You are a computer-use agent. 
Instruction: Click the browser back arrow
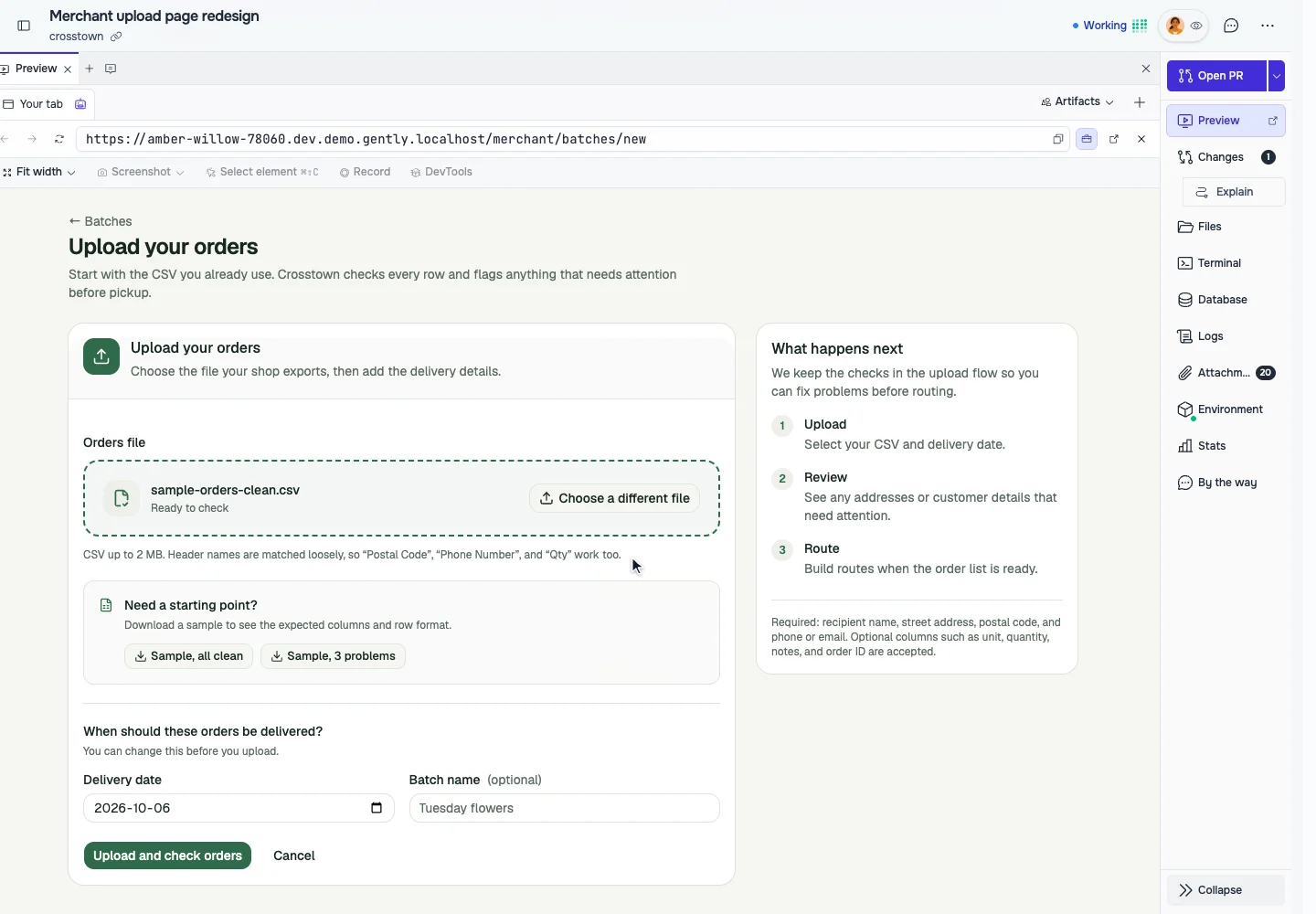(5, 139)
